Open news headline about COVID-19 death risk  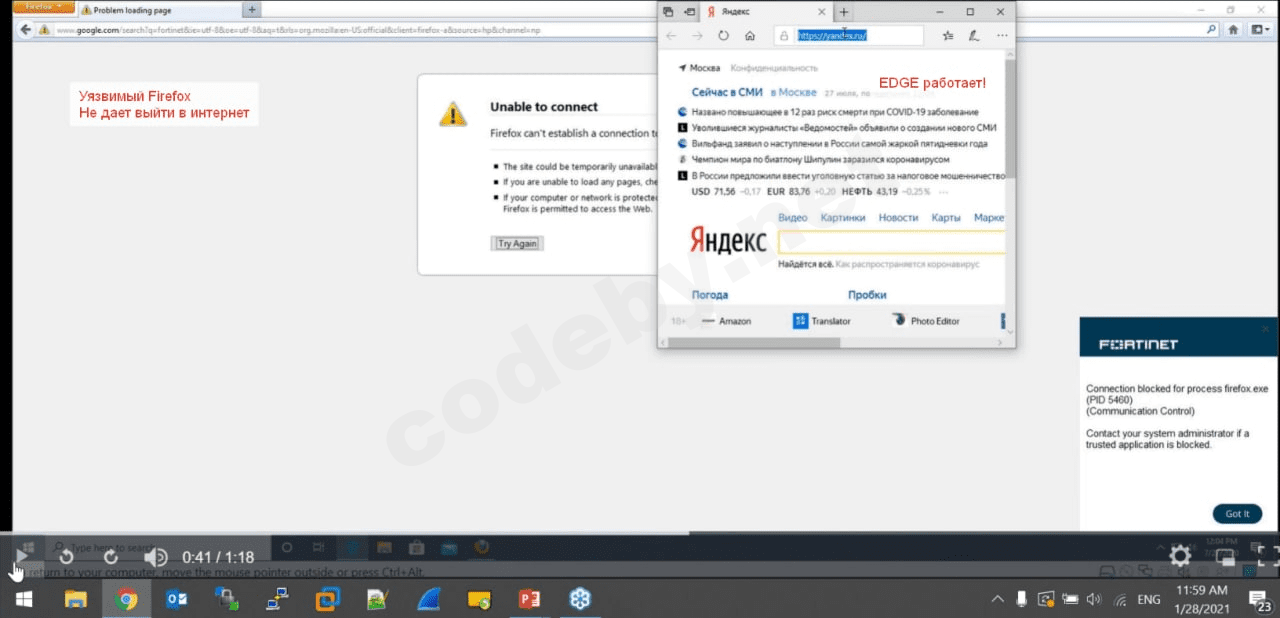(x=835, y=112)
